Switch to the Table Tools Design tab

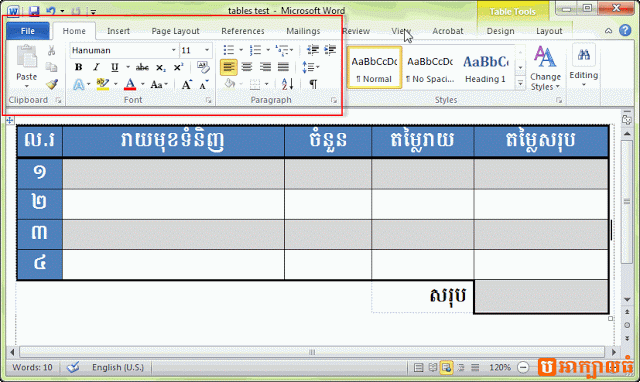point(500,31)
